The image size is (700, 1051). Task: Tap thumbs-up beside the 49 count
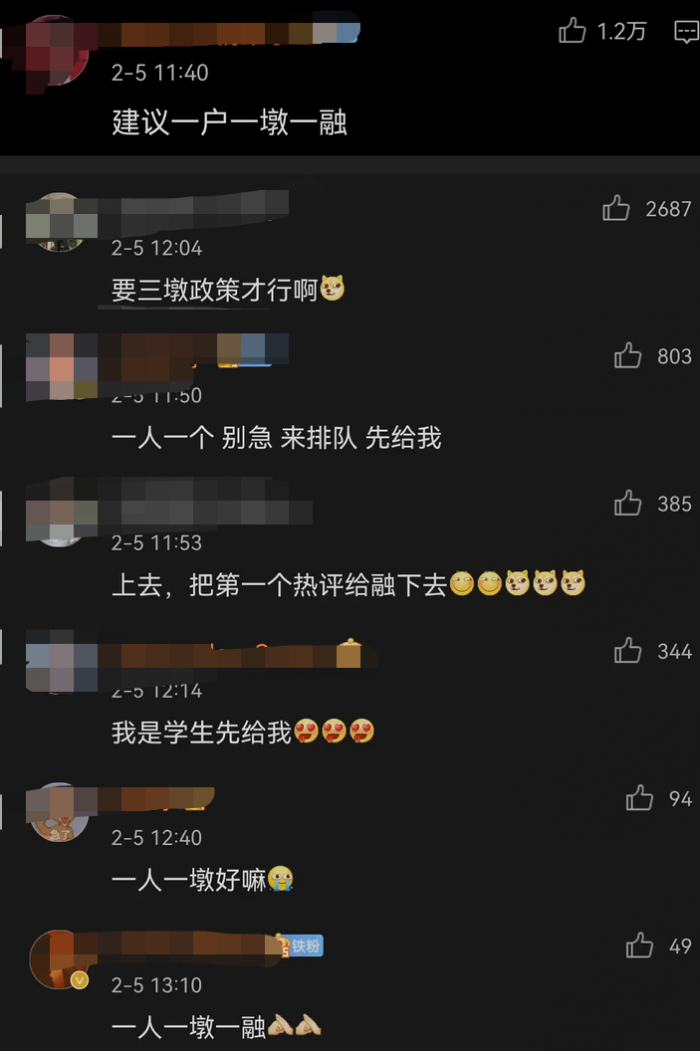639,945
